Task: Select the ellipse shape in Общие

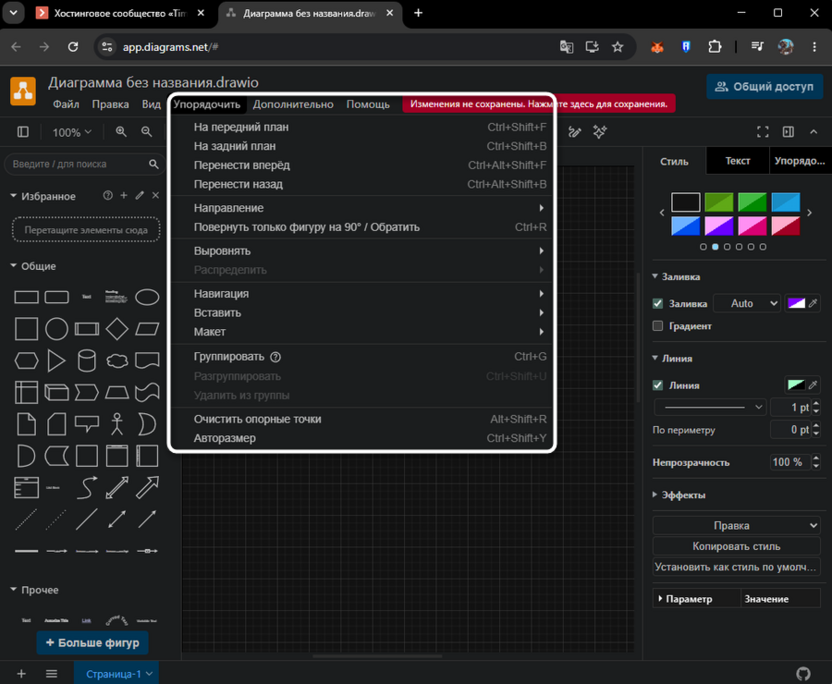Action: click(147, 297)
